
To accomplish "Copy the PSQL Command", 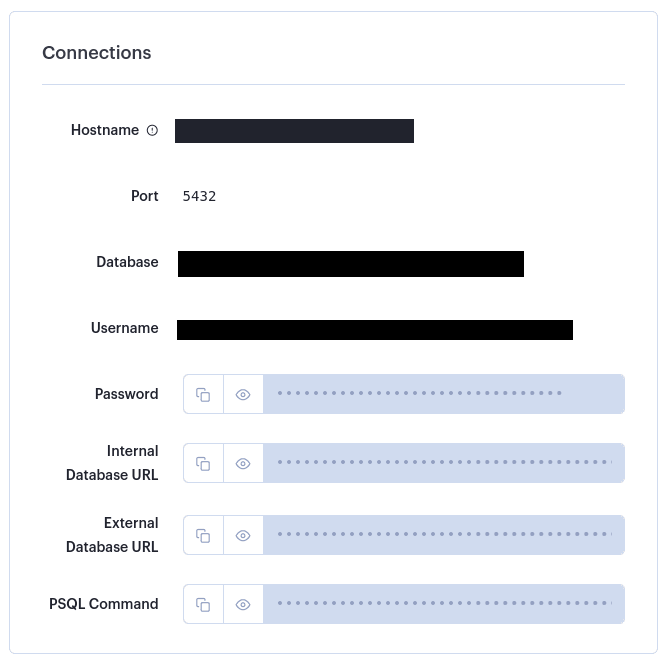I will pos(203,604).
